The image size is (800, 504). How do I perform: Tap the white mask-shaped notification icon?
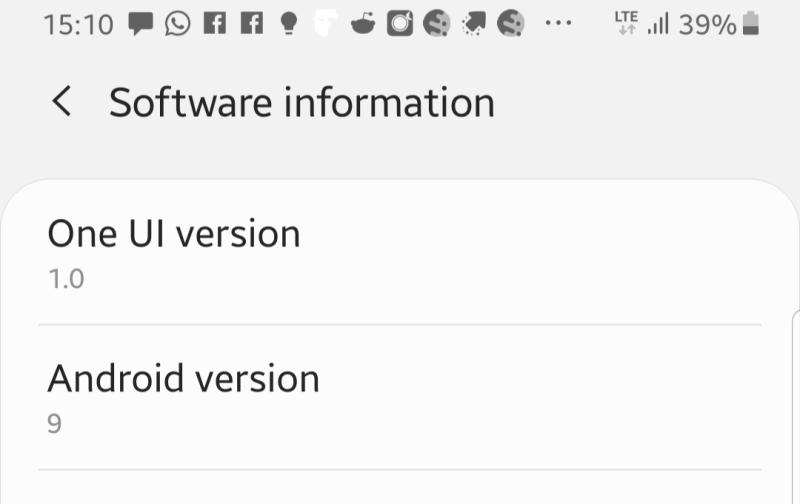tap(326, 23)
